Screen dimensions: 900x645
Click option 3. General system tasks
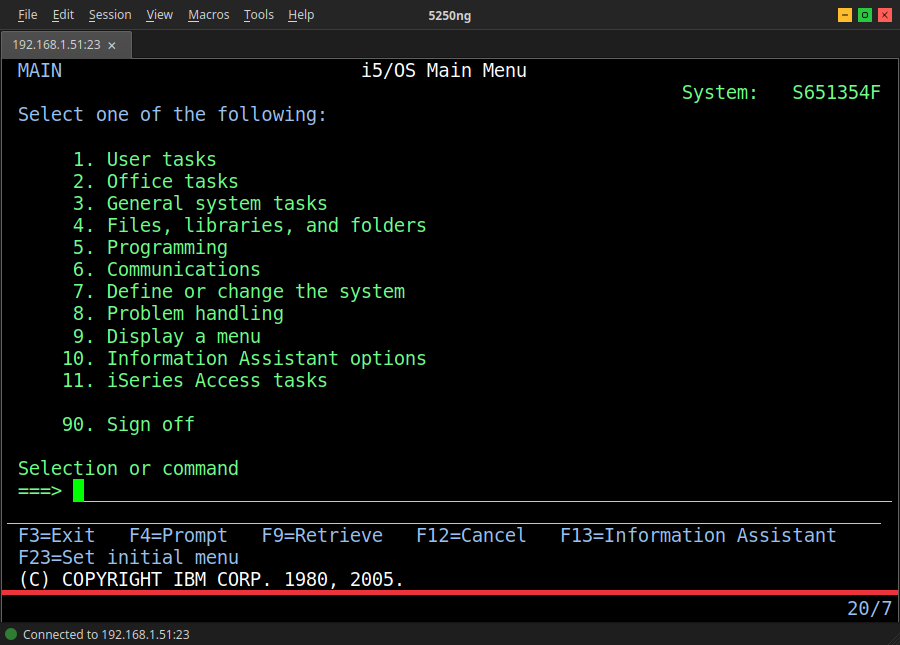click(200, 203)
